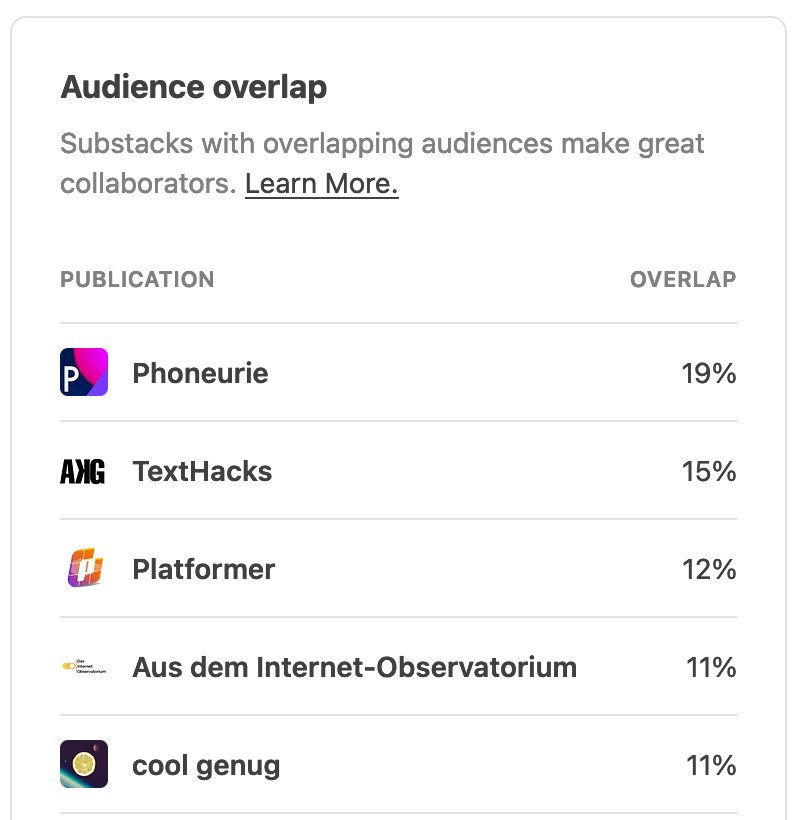Click the PUBLICATION column header
808x820 pixels.
(x=137, y=279)
